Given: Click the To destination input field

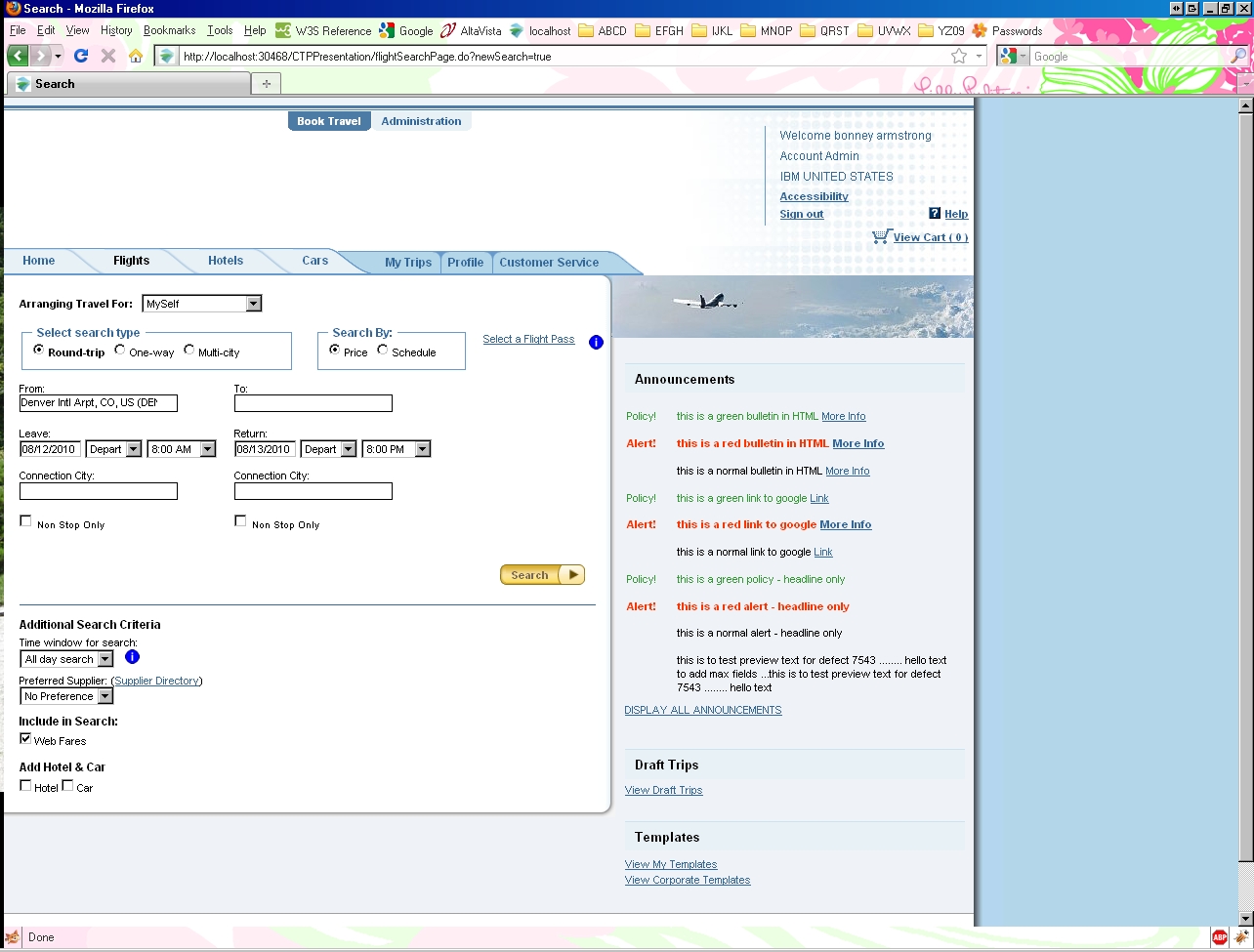Looking at the screenshot, I should point(313,403).
